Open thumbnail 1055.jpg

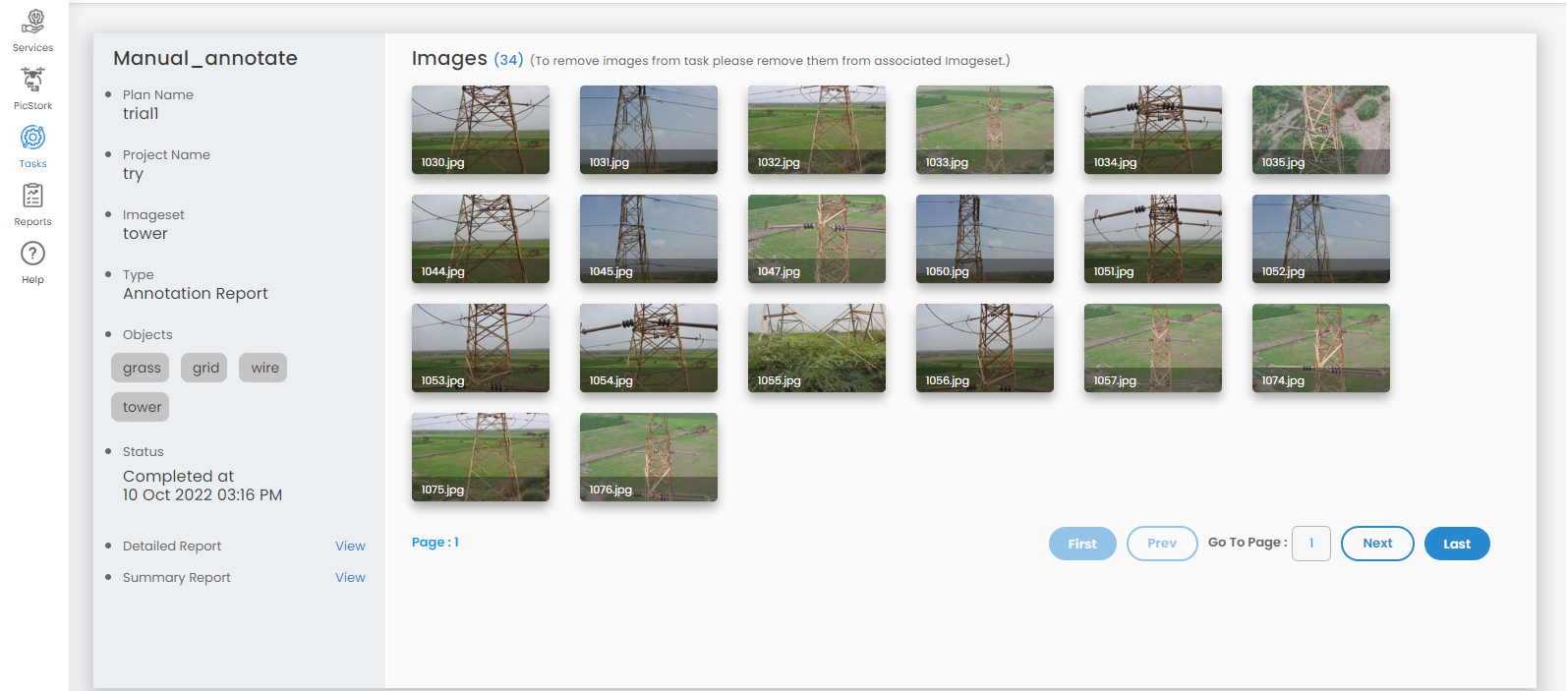tap(817, 348)
